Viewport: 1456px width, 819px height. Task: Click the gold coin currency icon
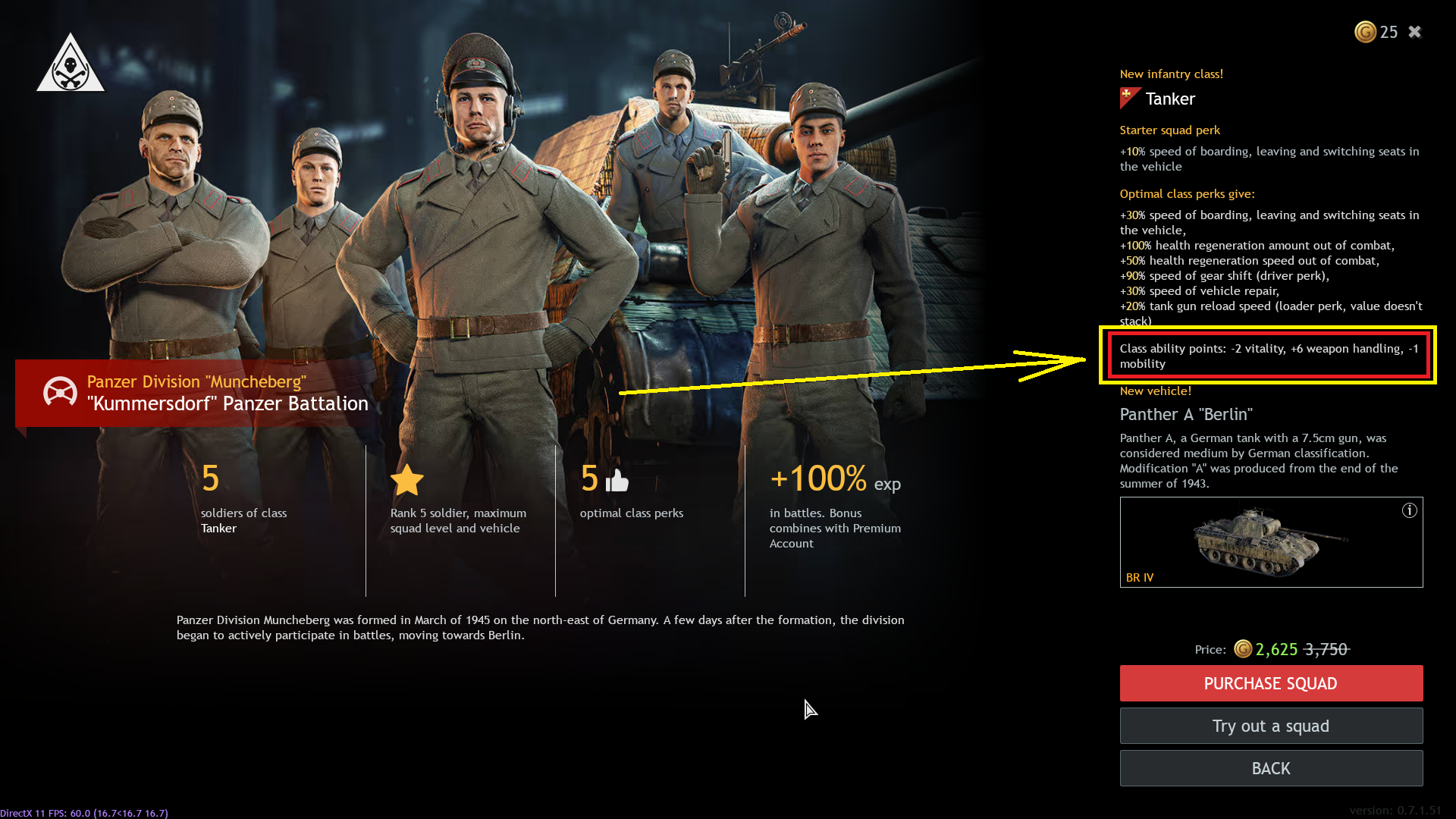tap(1365, 32)
